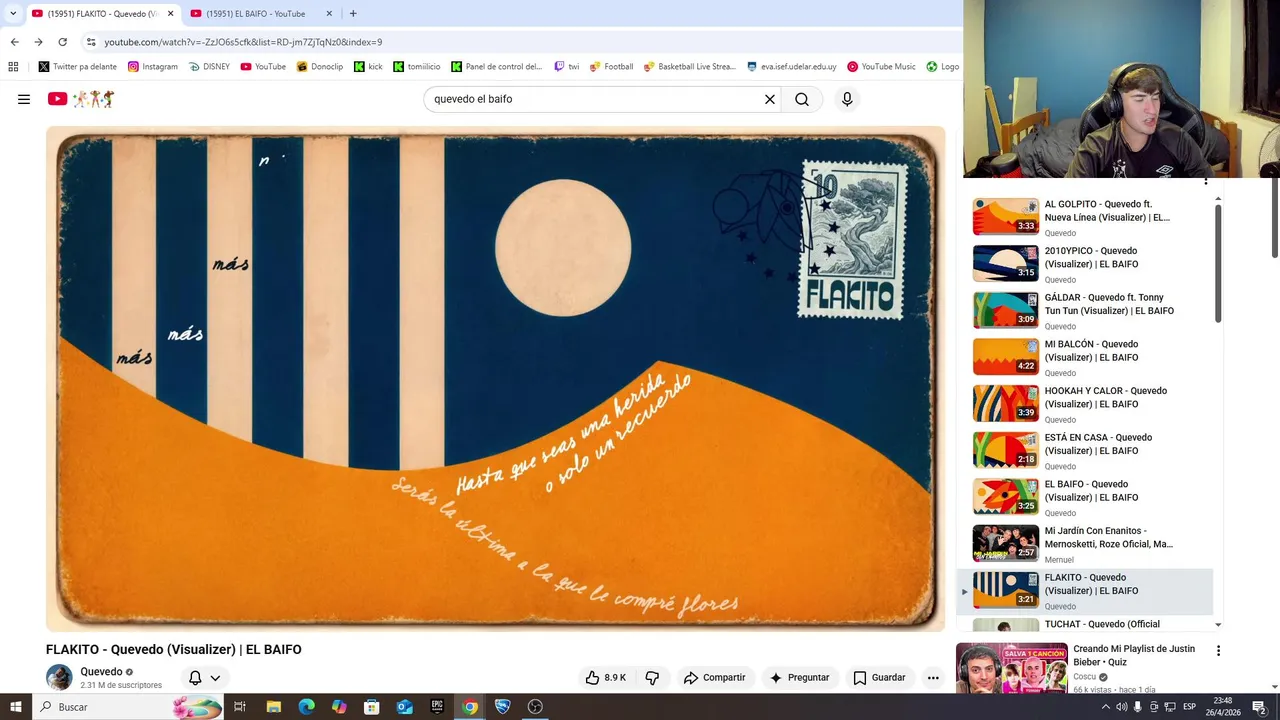View site information icon in address bar

click(x=91, y=42)
